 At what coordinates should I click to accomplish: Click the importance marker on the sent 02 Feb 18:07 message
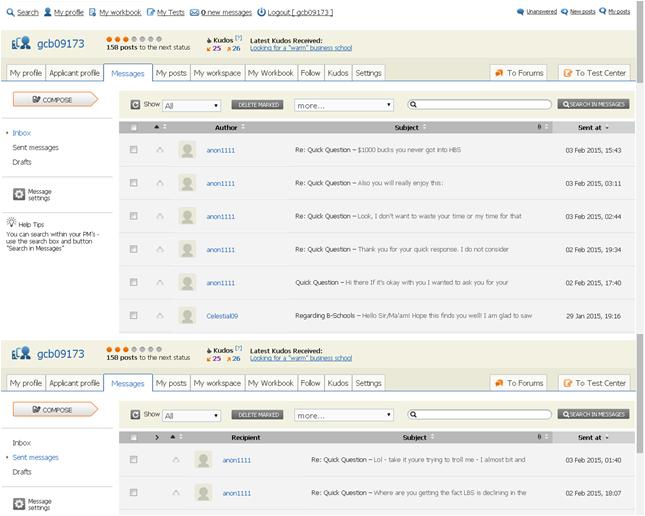[x=176, y=493]
